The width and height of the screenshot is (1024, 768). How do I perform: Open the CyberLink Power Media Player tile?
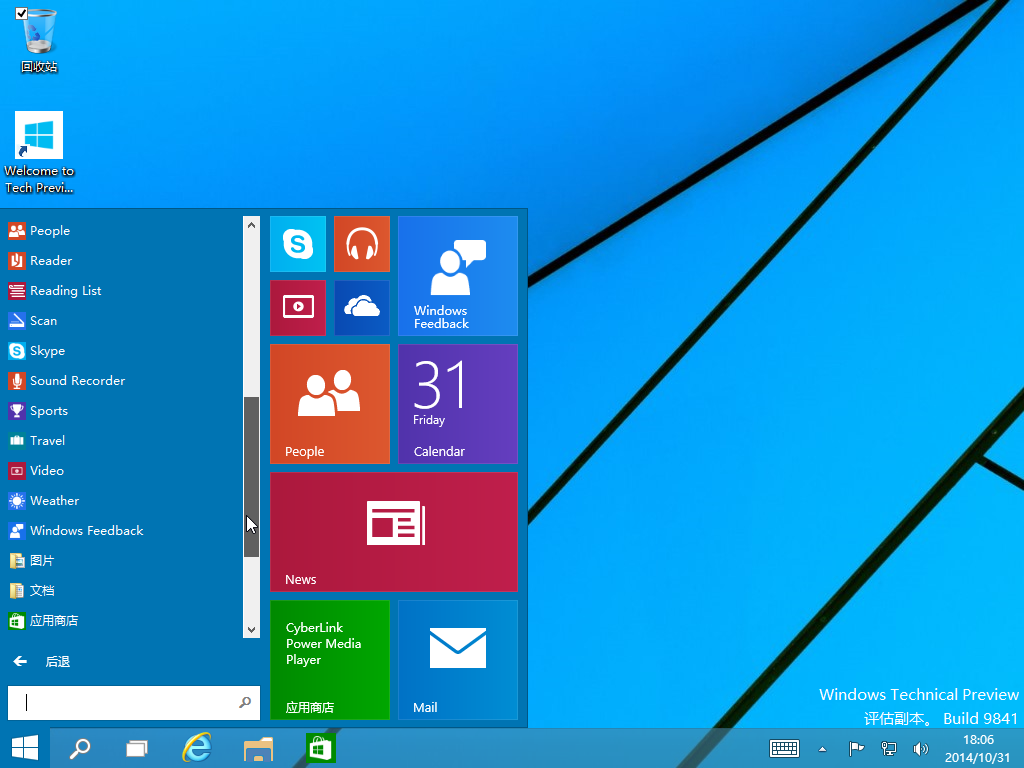330,660
